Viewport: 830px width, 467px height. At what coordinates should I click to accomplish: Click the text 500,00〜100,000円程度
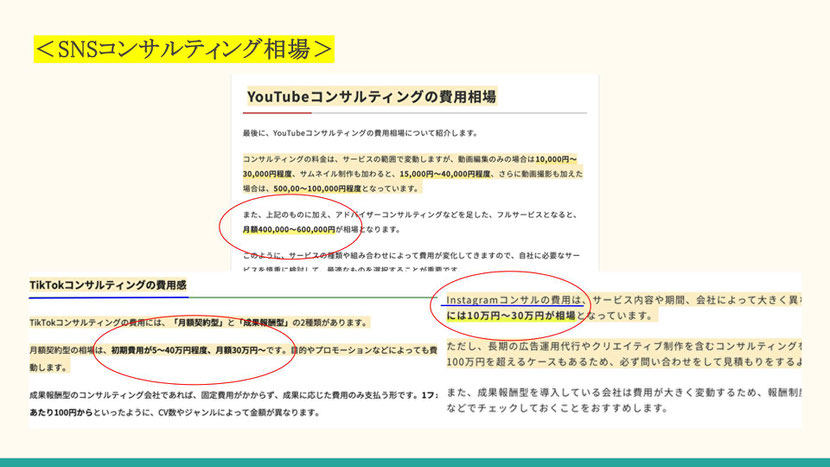point(317,188)
